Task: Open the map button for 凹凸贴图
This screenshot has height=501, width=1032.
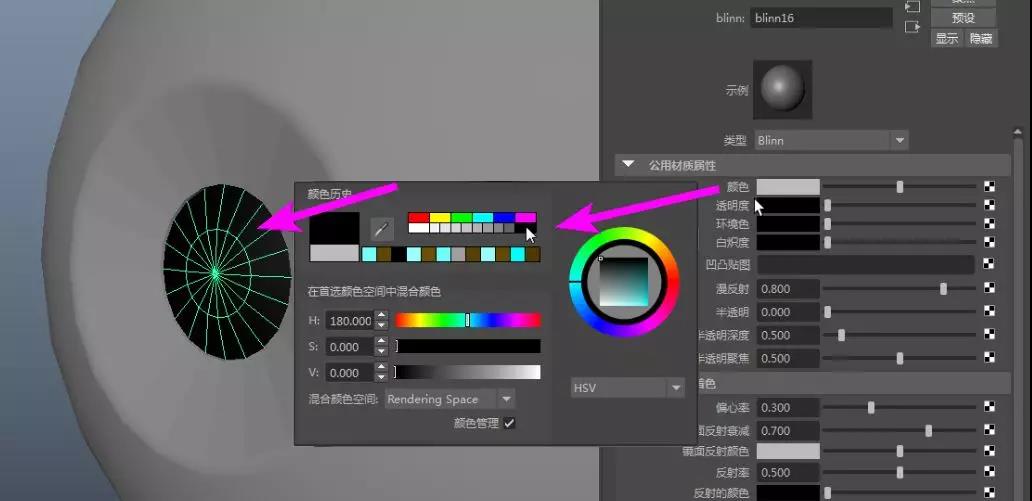Action: point(989,264)
